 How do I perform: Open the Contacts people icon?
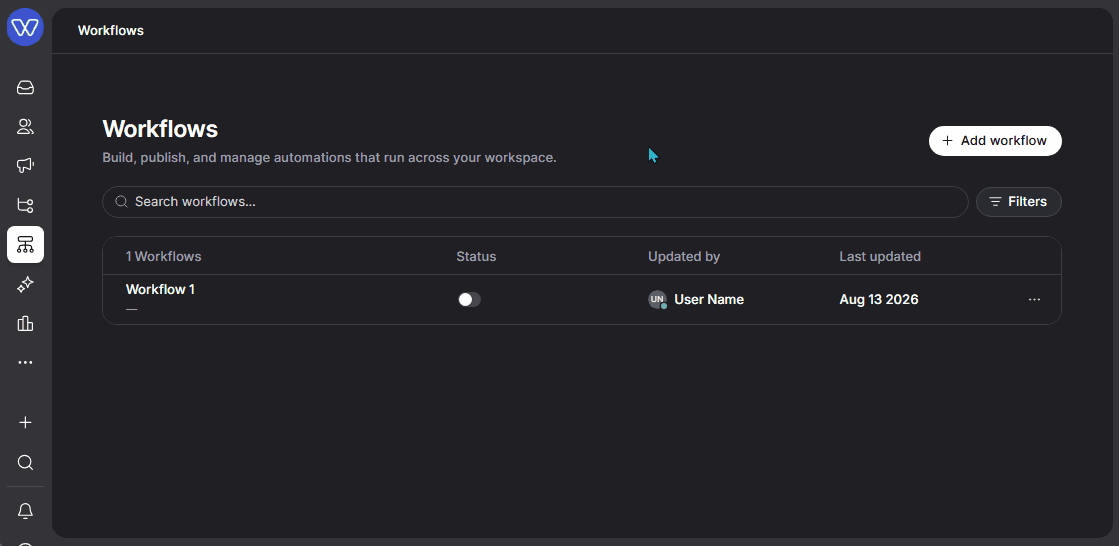(25, 127)
